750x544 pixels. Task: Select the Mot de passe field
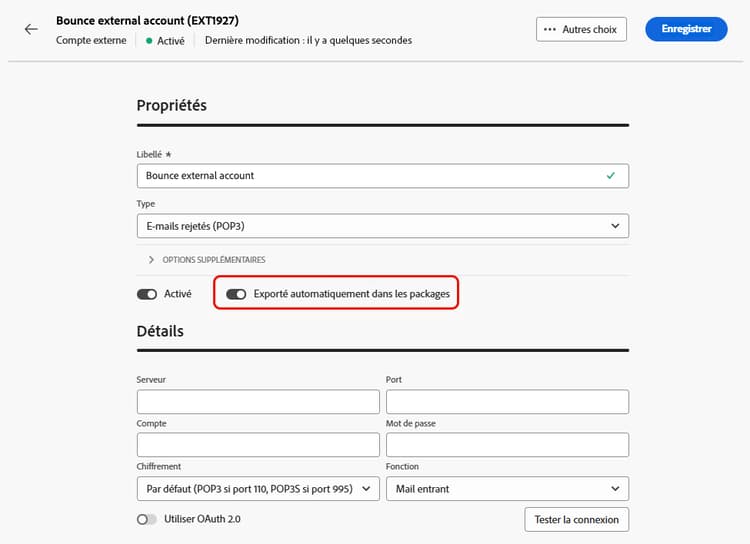(506, 445)
